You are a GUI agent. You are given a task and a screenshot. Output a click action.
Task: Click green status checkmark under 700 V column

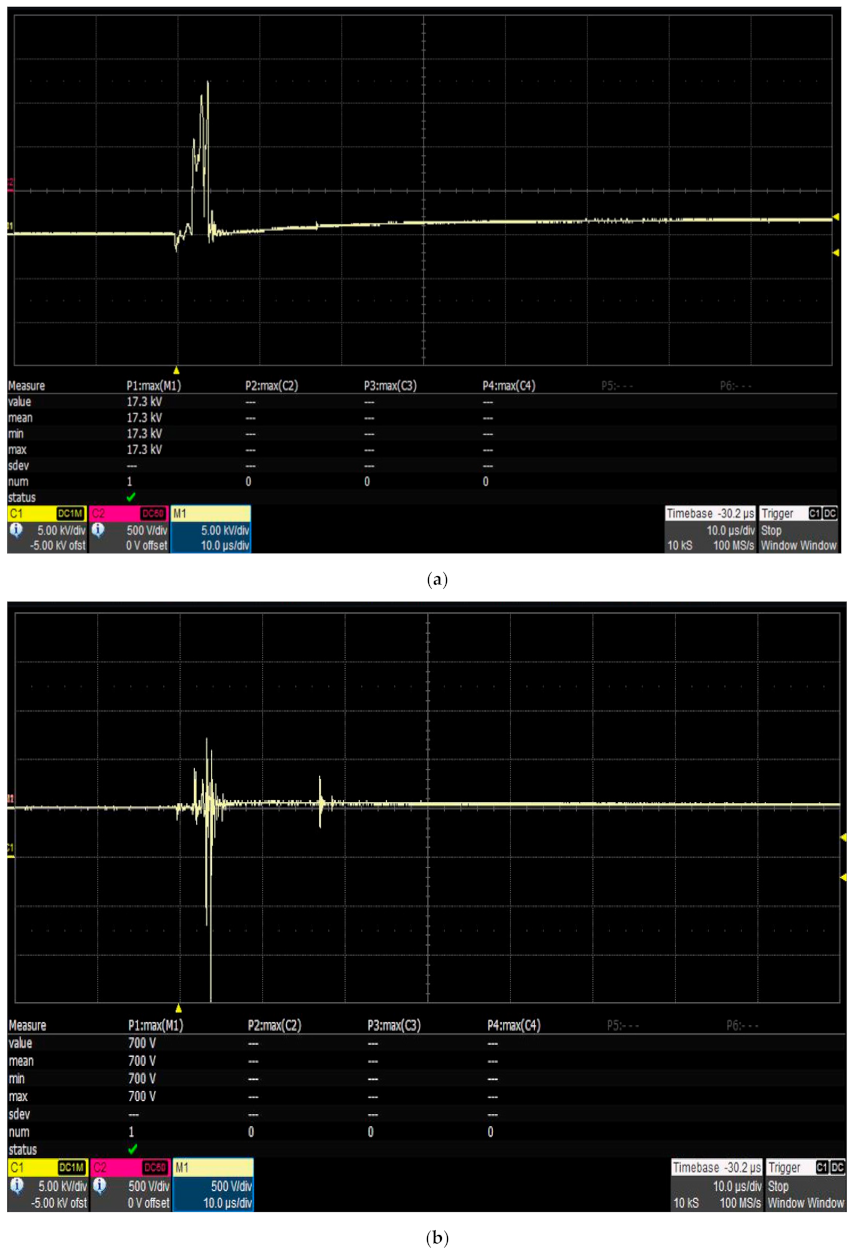coord(131,1149)
